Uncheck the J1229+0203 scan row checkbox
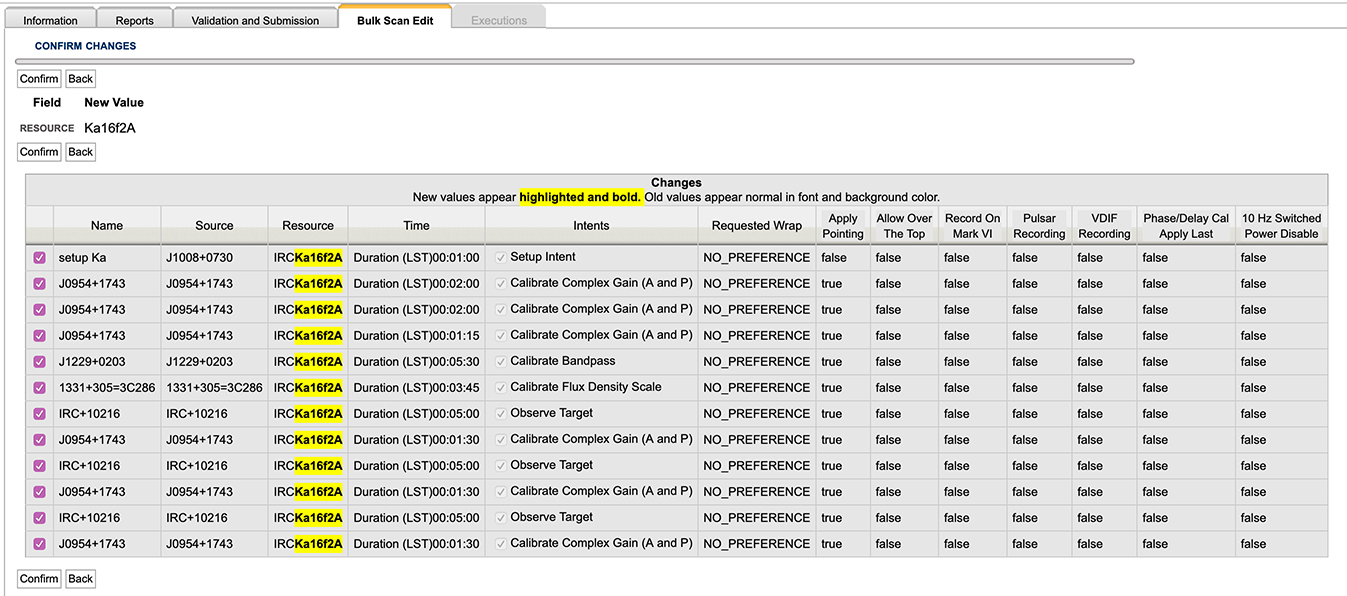The image size is (1347, 596). [40, 362]
